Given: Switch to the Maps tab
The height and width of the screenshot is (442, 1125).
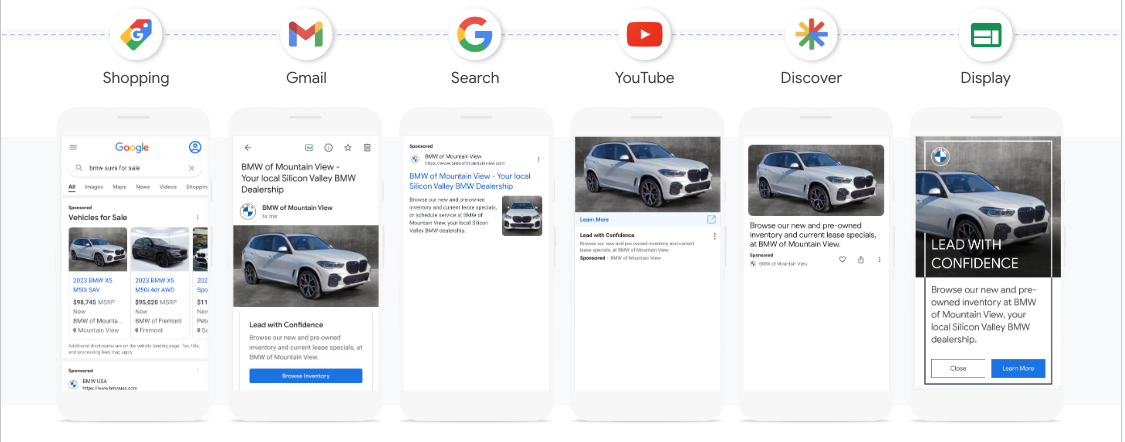Looking at the screenshot, I should coord(119,187).
